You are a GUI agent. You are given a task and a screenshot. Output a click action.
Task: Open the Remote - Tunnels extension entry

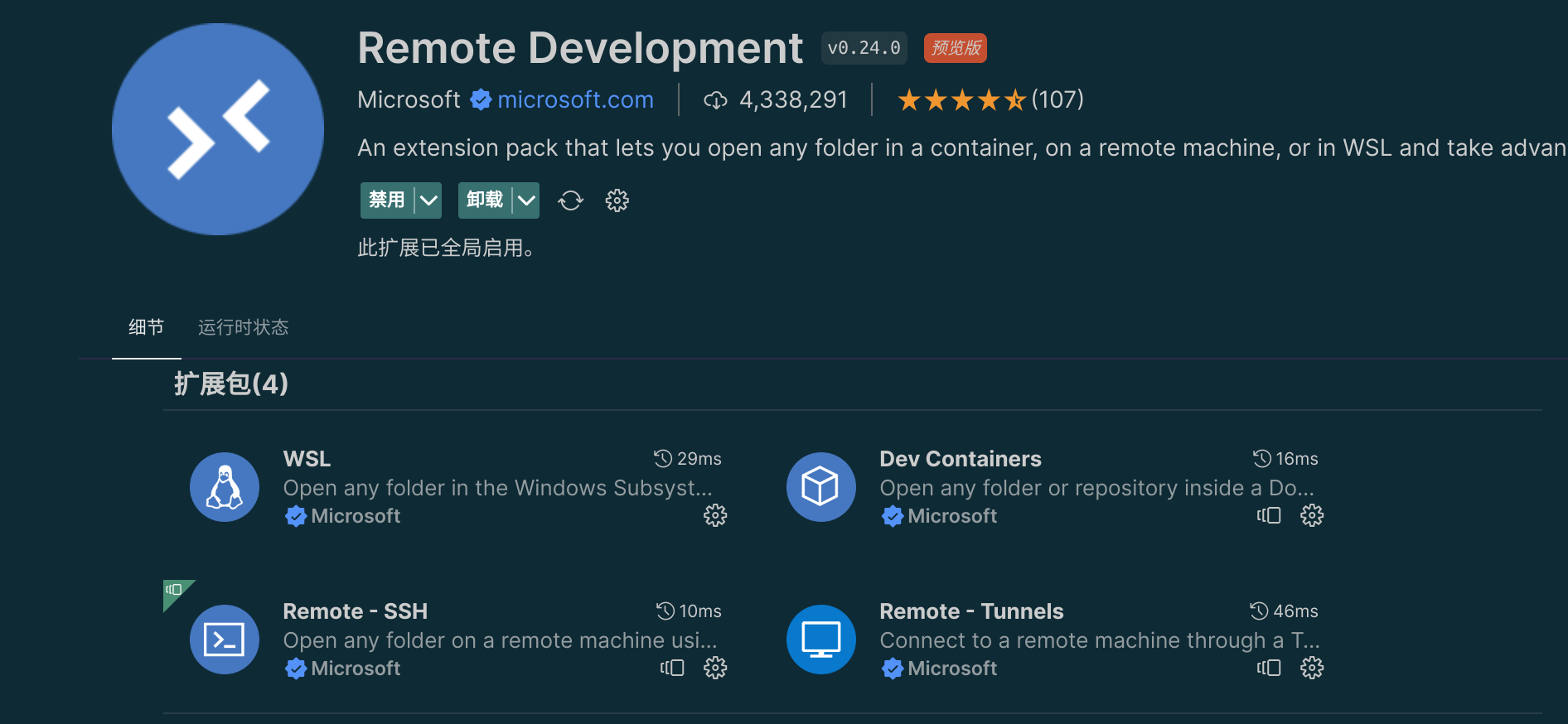click(x=971, y=611)
